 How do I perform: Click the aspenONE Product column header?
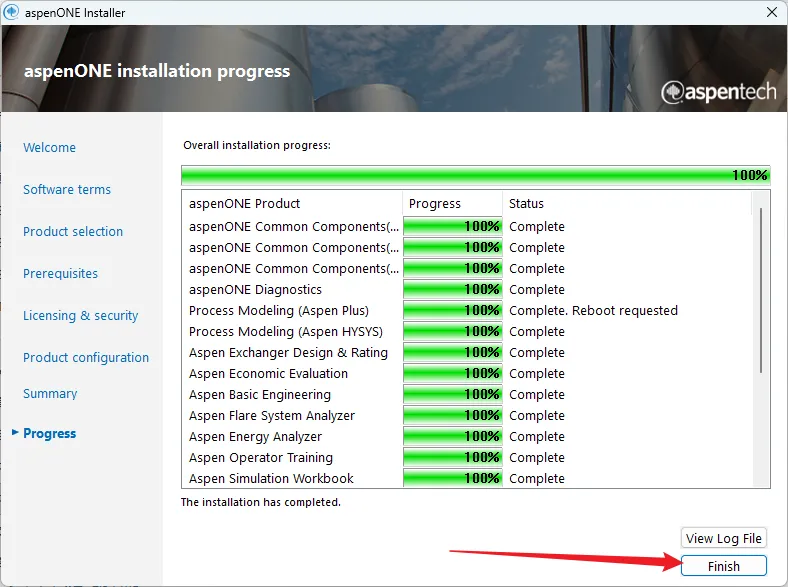[292, 204]
